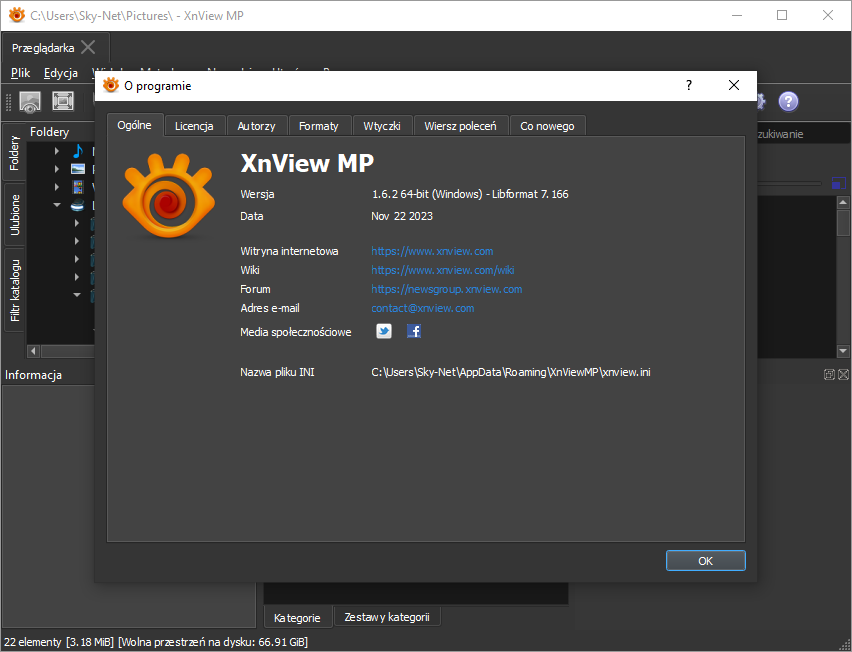The width and height of the screenshot is (852, 652).
Task: Click the right panel scroll down arrow
Action: tap(843, 352)
